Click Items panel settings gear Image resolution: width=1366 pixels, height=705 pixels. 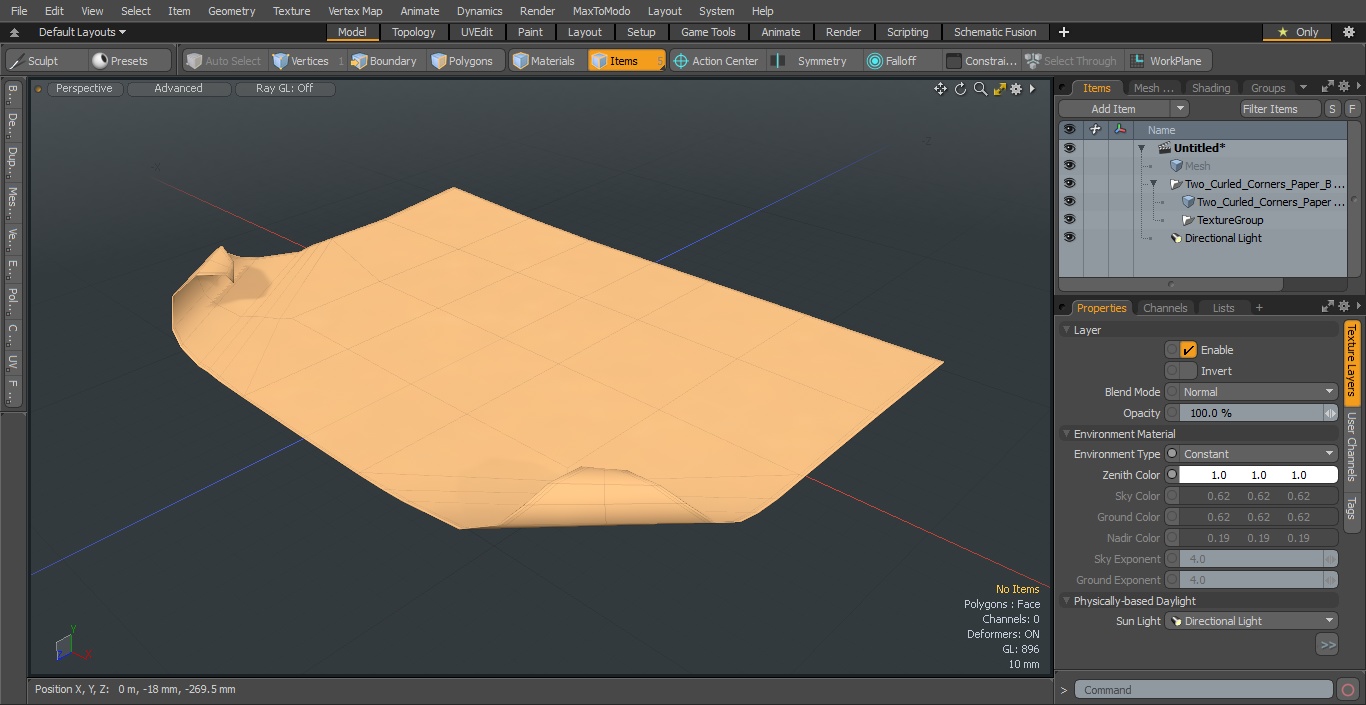tap(1344, 87)
